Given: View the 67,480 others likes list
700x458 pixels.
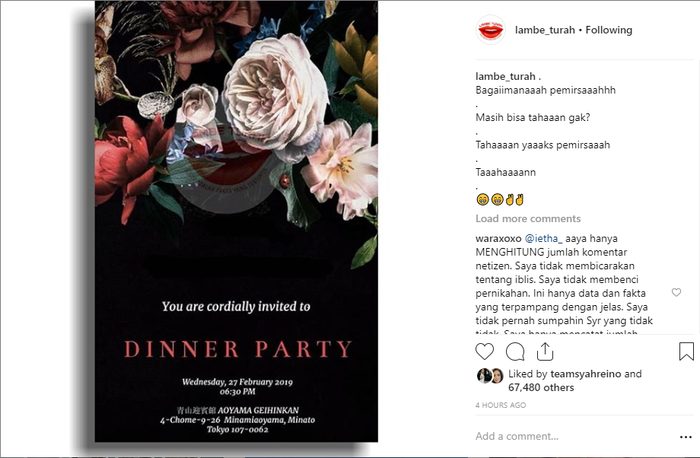Looking at the screenshot, I should [543, 387].
